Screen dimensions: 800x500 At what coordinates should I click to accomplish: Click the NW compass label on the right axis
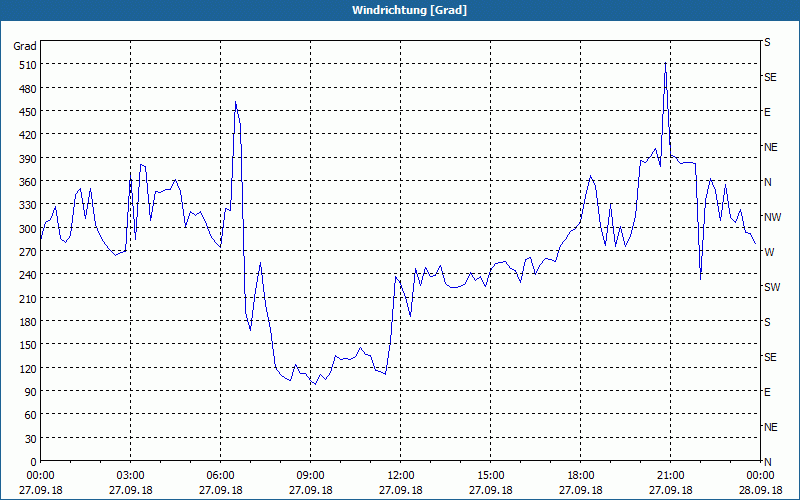point(772,217)
